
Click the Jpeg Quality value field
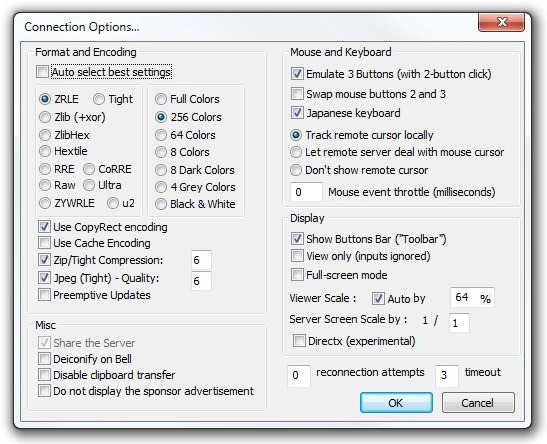201,281
